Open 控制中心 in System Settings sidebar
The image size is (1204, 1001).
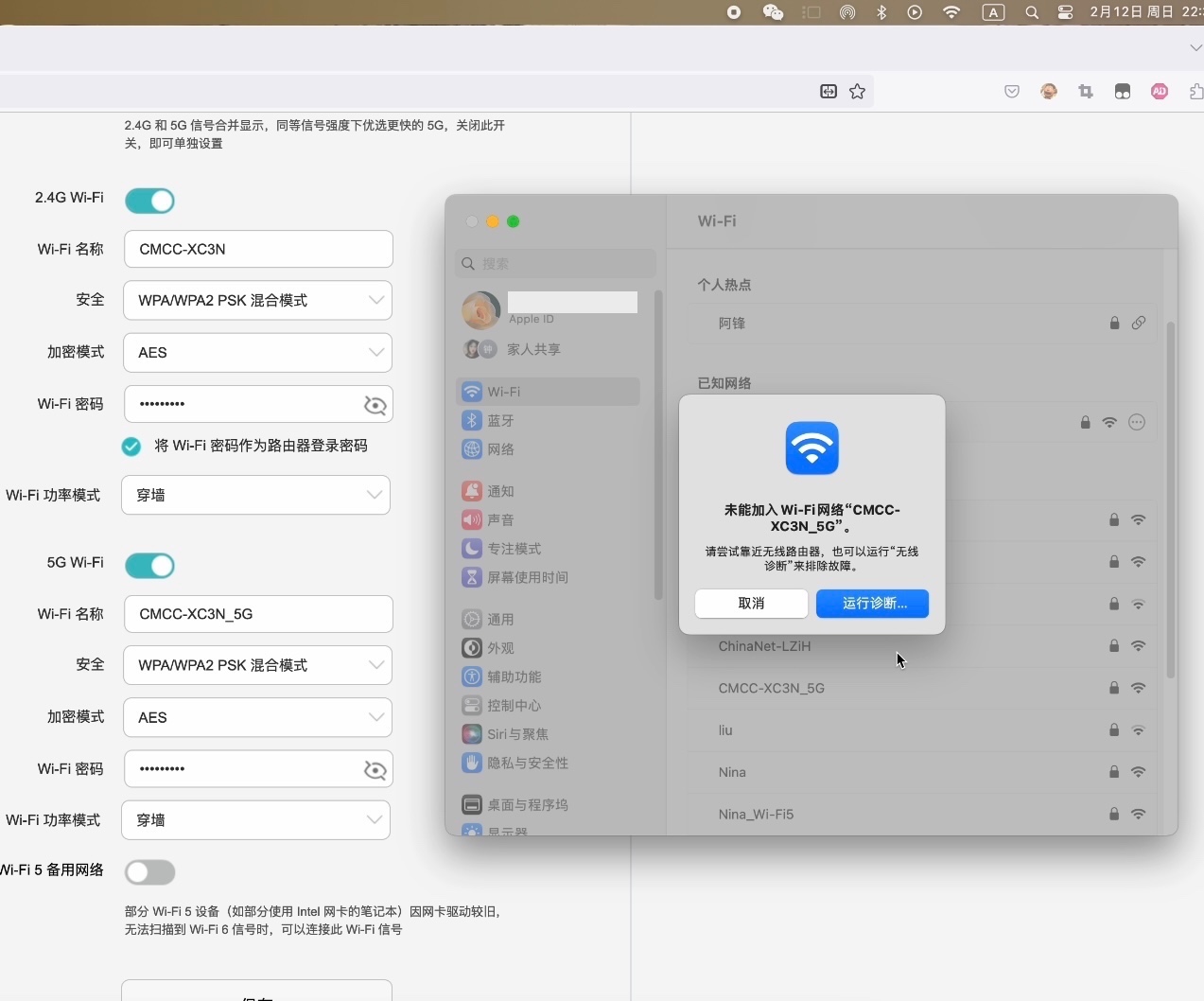[548, 705]
